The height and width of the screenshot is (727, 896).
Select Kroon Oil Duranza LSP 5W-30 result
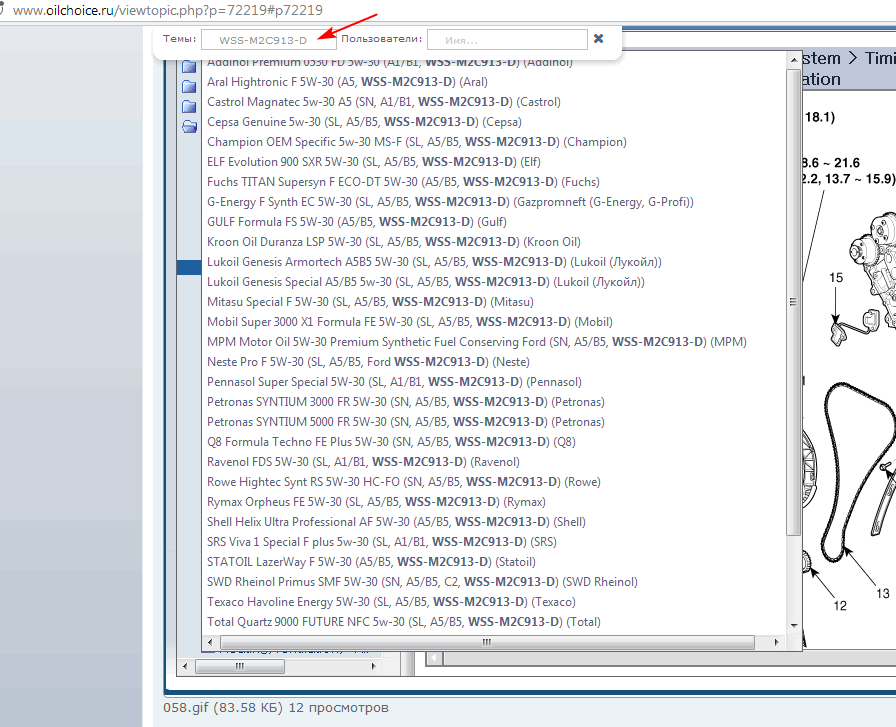point(394,242)
